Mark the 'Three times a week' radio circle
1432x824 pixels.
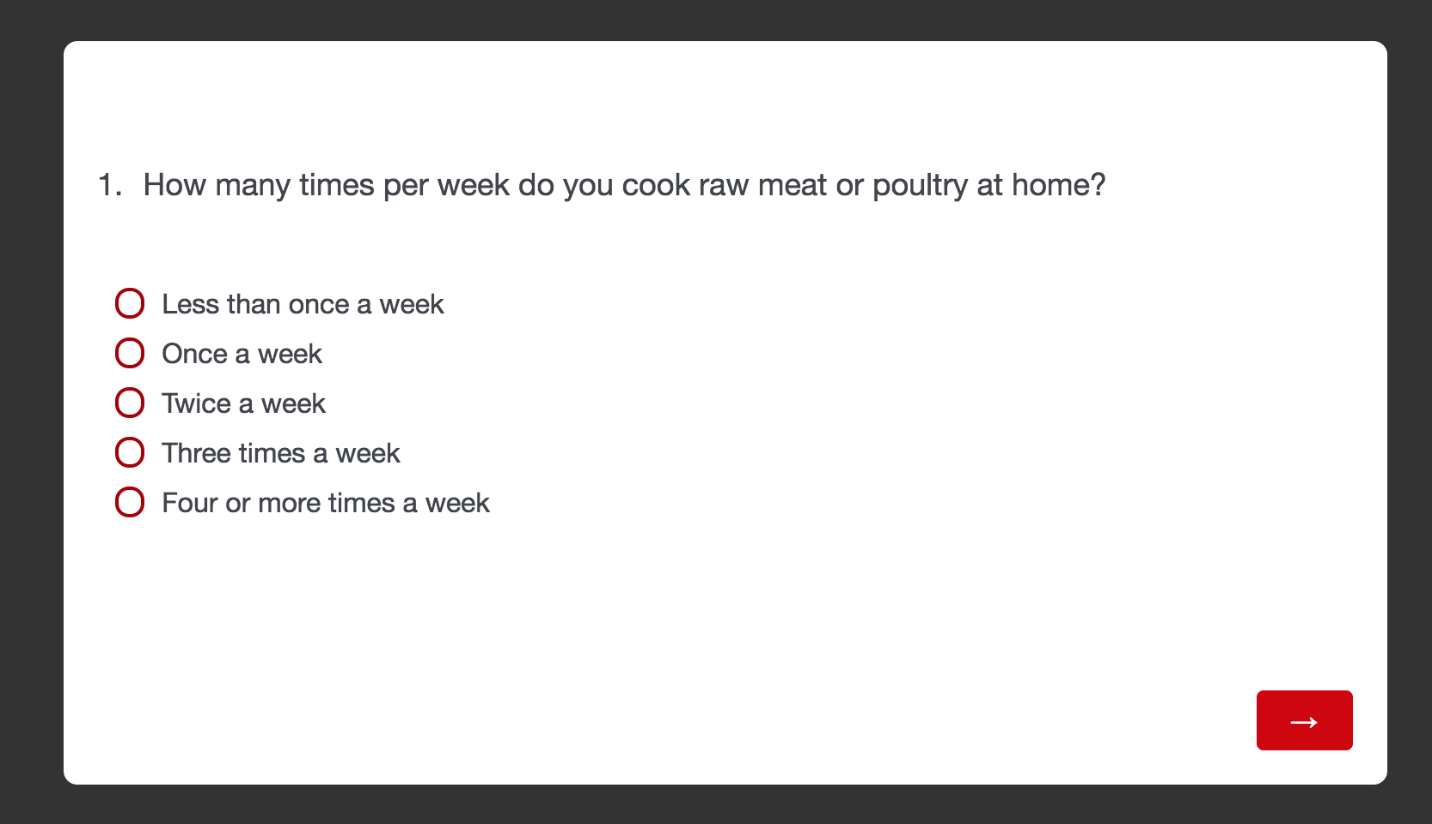130,453
